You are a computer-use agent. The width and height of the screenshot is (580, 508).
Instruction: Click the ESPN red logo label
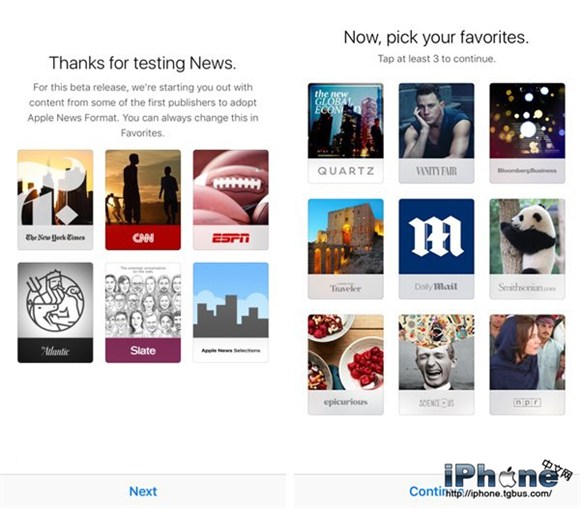click(x=231, y=238)
